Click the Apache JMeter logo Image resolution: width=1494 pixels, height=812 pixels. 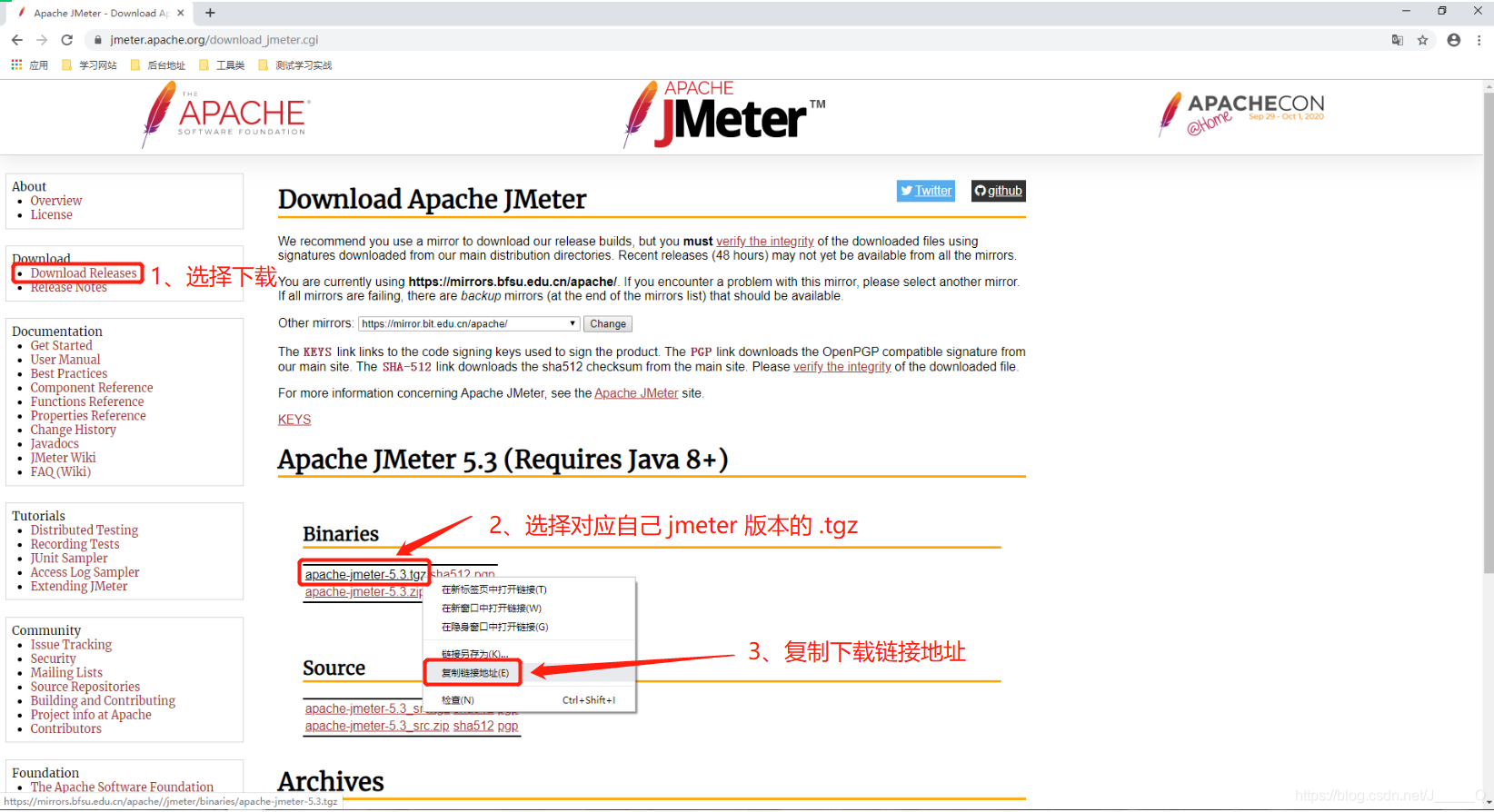(x=724, y=114)
